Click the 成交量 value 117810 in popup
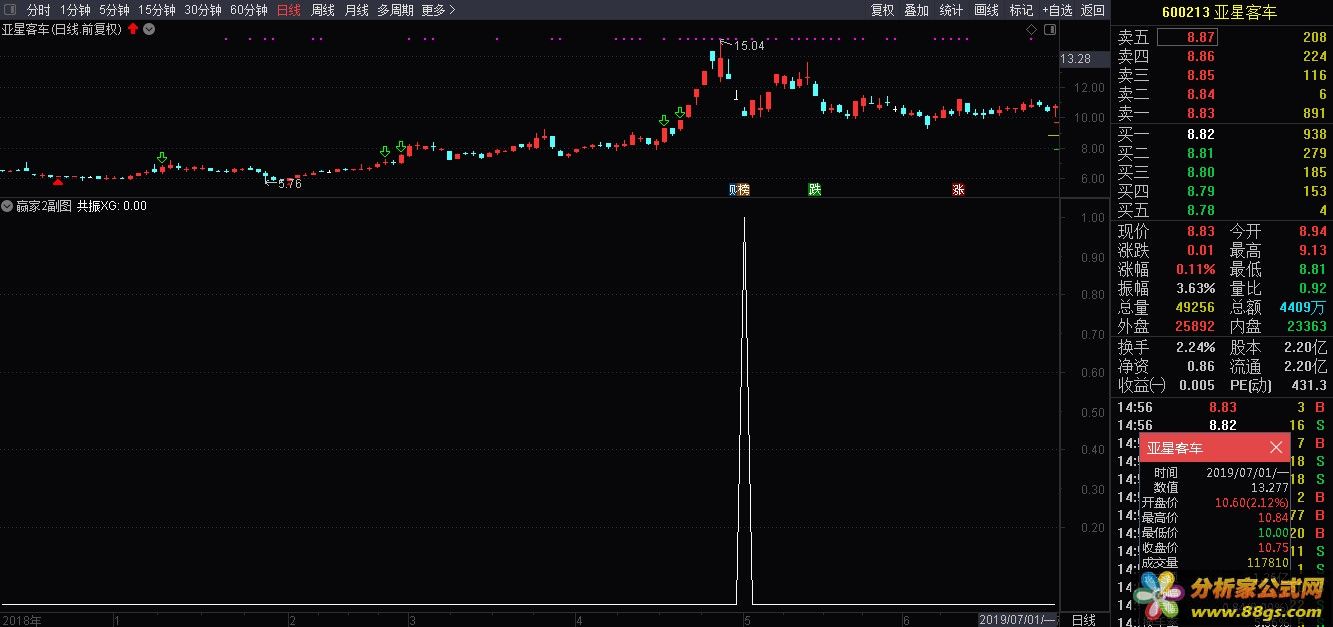Screen dimensions: 1333x627 tap(1268, 562)
